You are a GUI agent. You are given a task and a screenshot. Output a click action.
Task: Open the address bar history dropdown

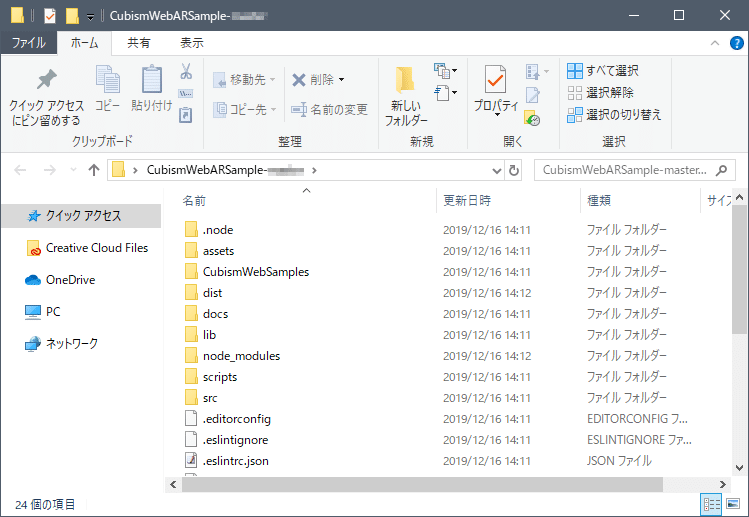click(x=497, y=171)
